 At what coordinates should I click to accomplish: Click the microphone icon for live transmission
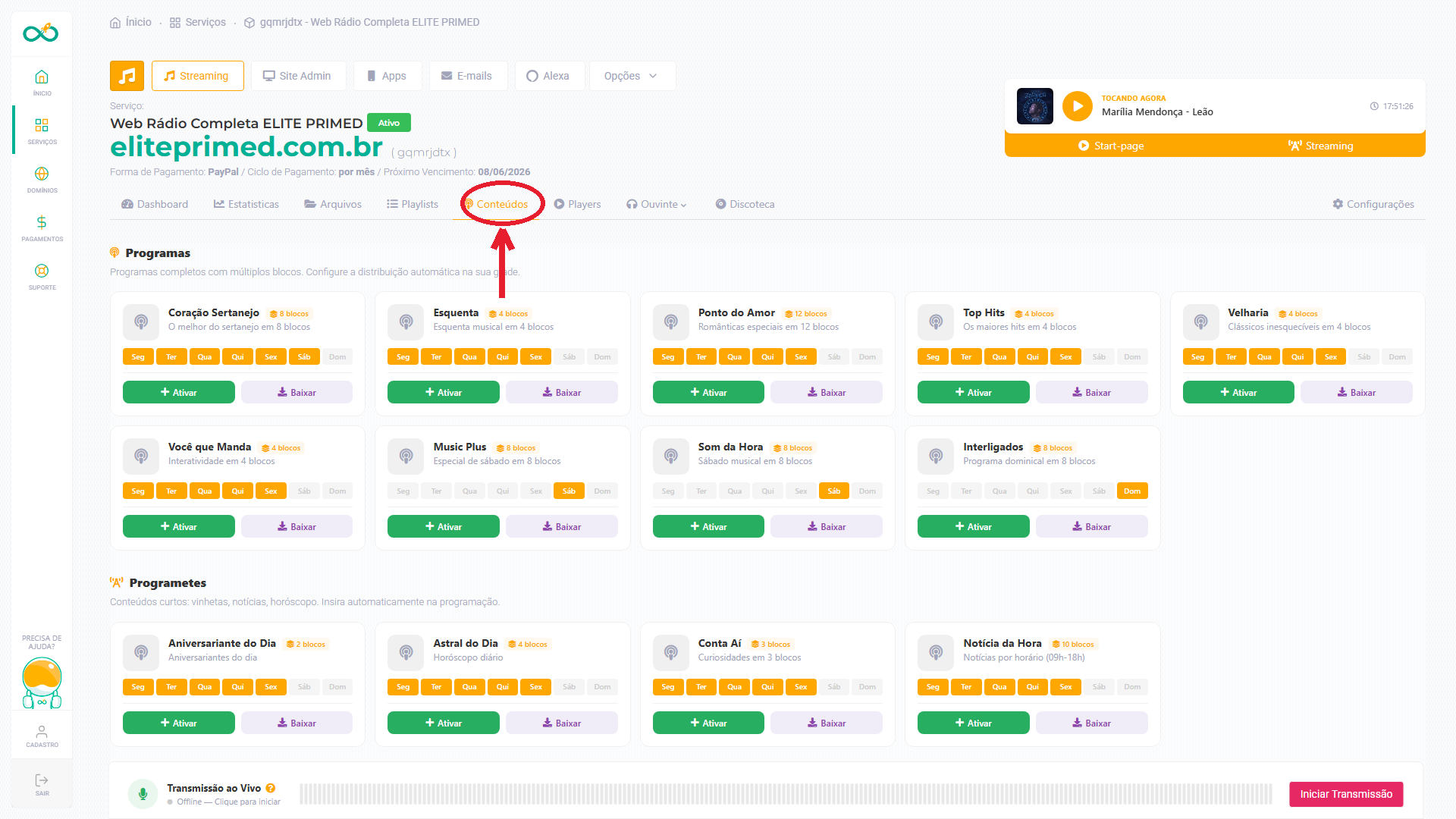[x=143, y=794]
